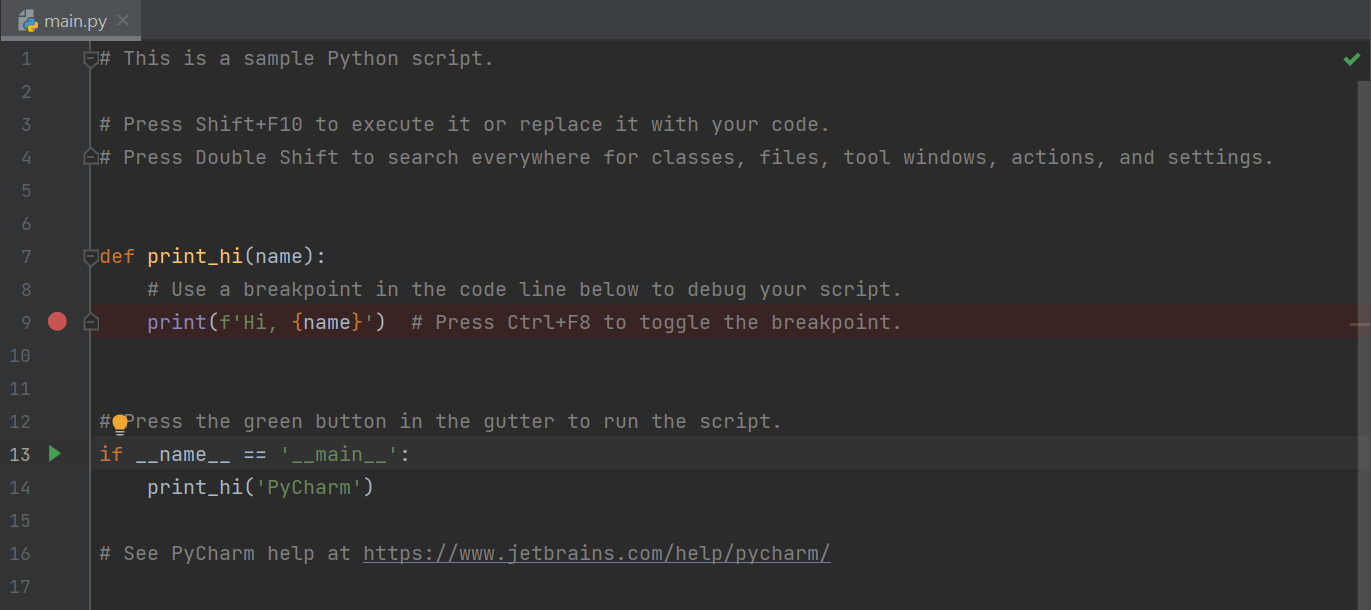Open intention actions via the lightbulb icon
Image resolution: width=1371 pixels, height=610 pixels.
click(x=119, y=424)
